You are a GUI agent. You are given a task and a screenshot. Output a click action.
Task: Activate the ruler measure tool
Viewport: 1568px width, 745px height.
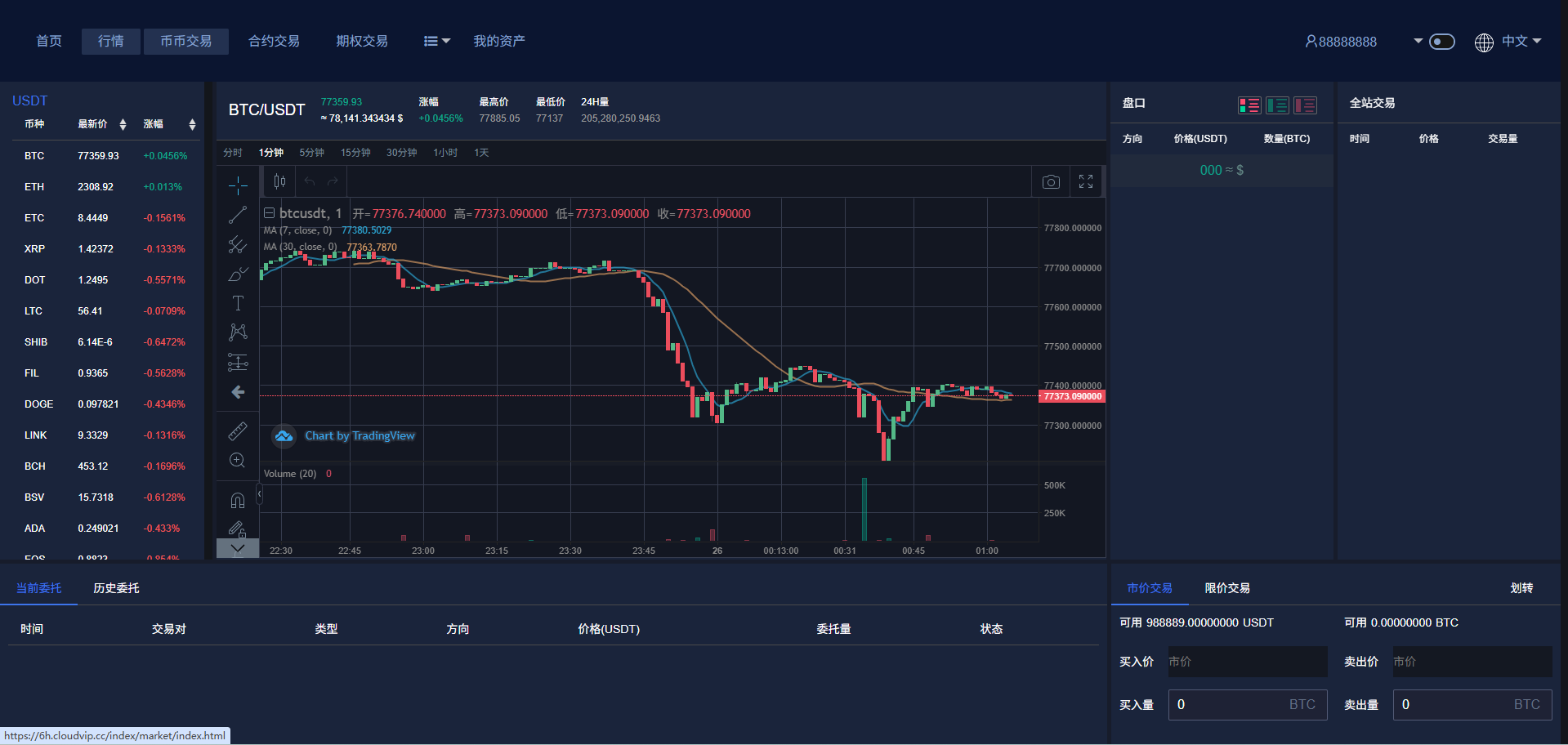click(238, 430)
